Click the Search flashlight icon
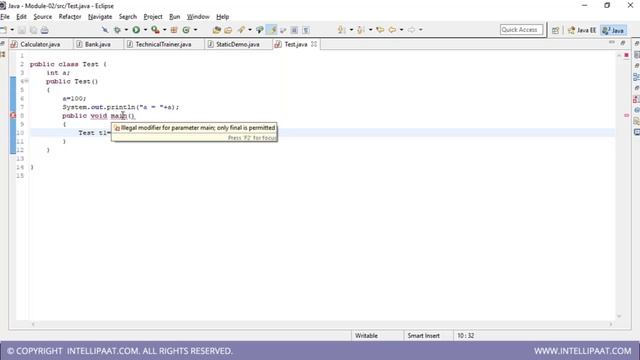640x360 pixels. (x=241, y=30)
